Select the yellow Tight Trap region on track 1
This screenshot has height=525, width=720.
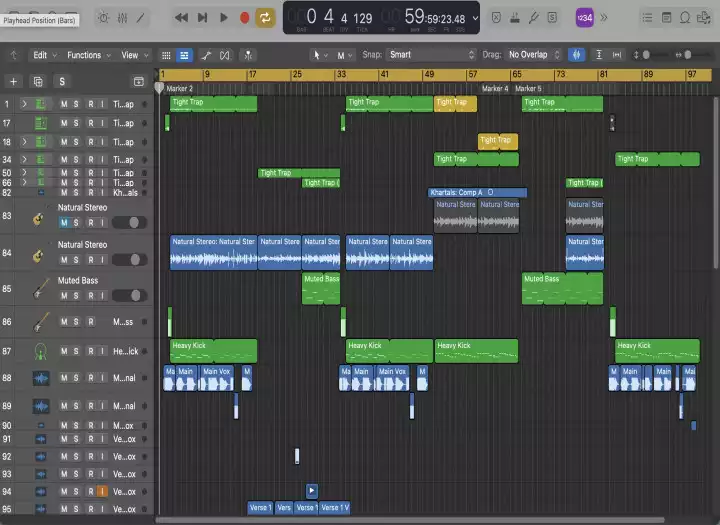tap(455, 104)
